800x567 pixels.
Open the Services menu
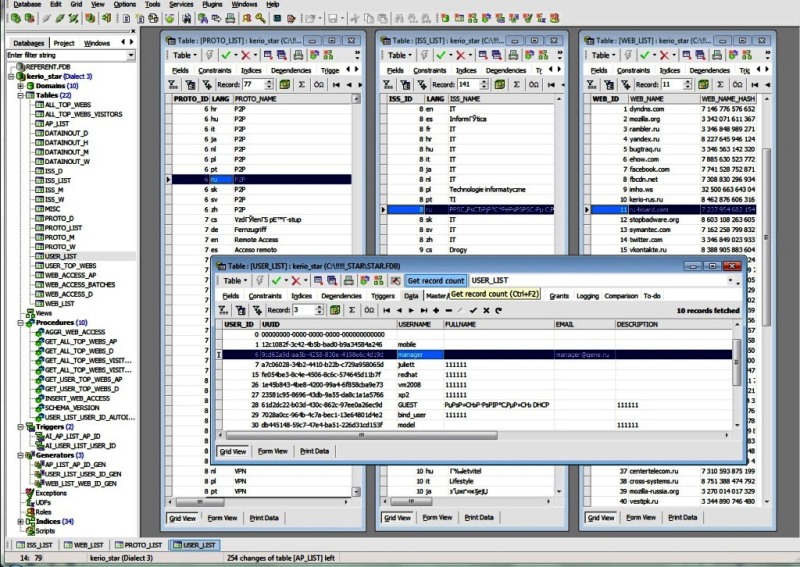(181, 4)
